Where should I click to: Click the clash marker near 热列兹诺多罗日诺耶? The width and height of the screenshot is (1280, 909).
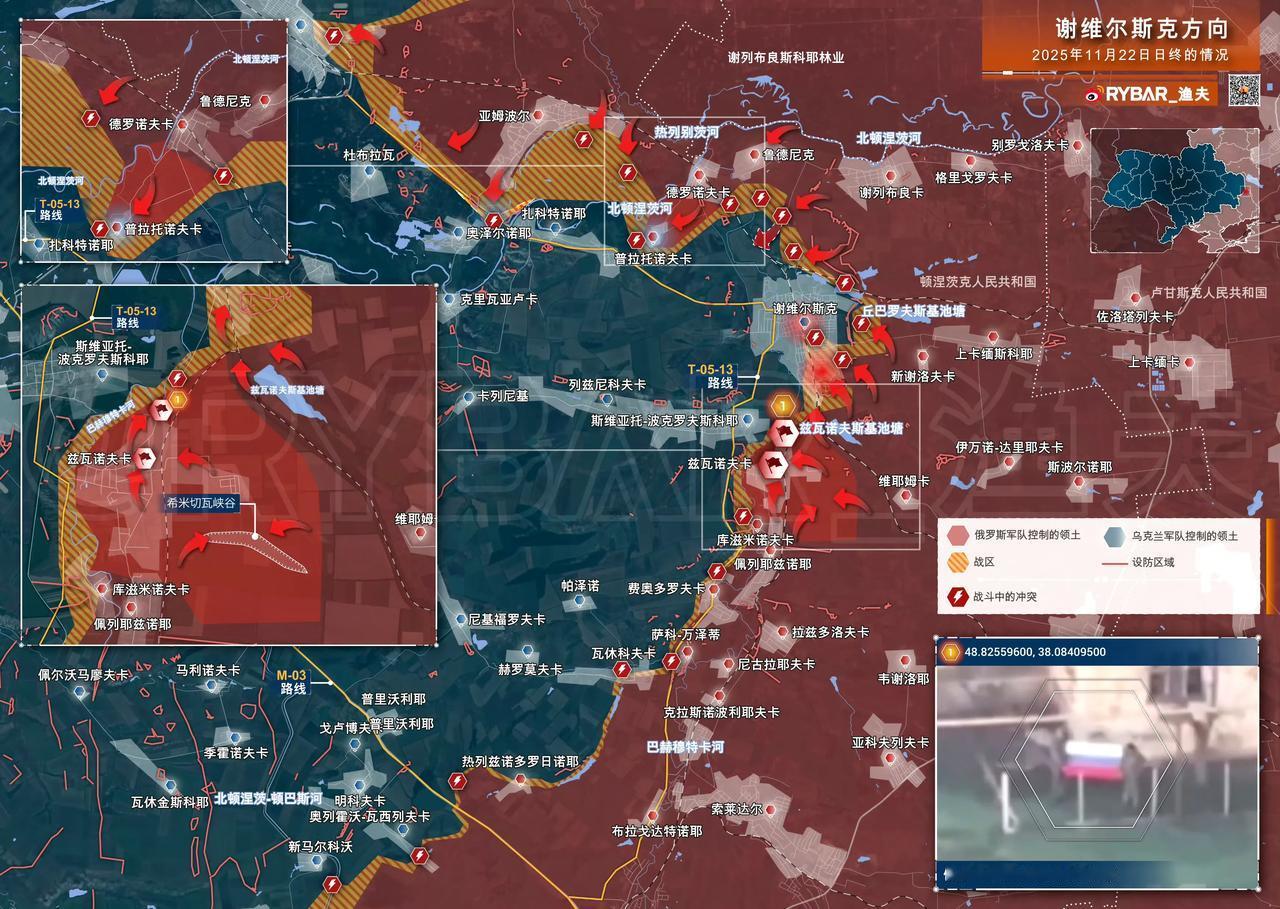coord(459,783)
